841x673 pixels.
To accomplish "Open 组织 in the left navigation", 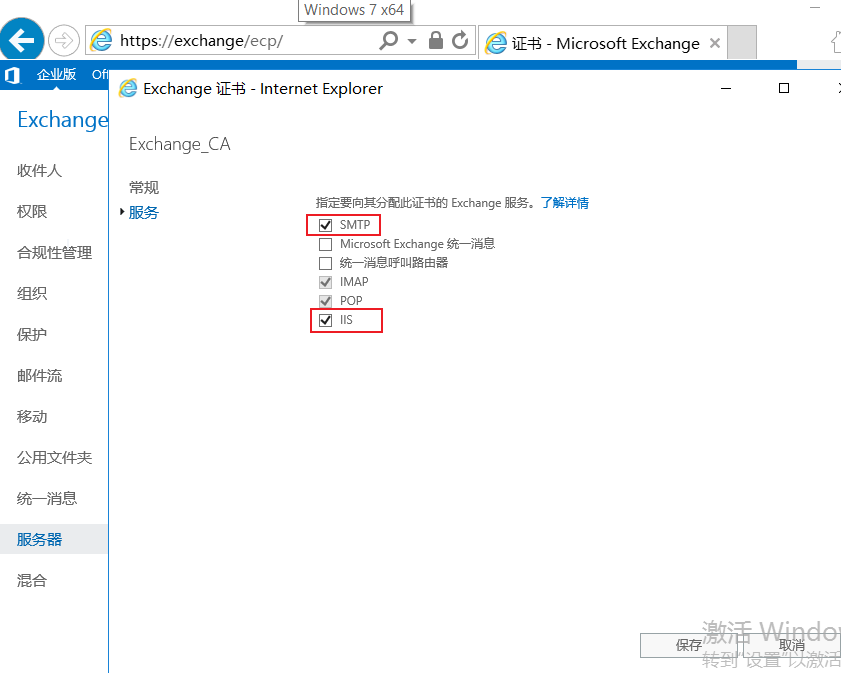I will (x=32, y=294).
